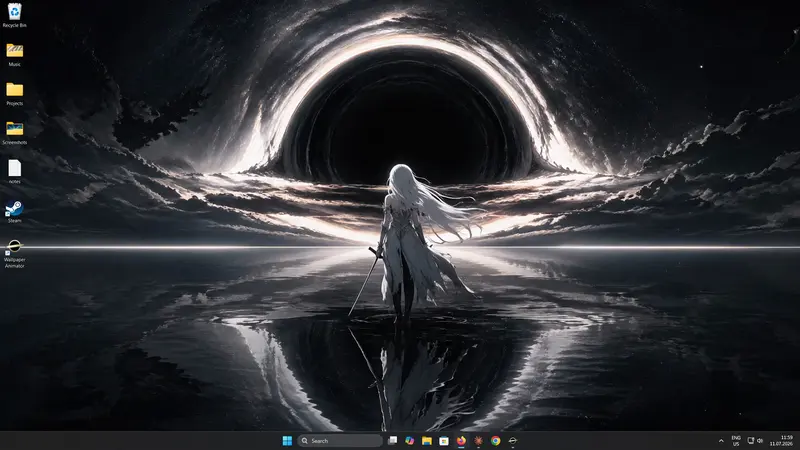This screenshot has height=450, width=800.
Task: Open File Explorer in the taskbar
Action: 427,441
